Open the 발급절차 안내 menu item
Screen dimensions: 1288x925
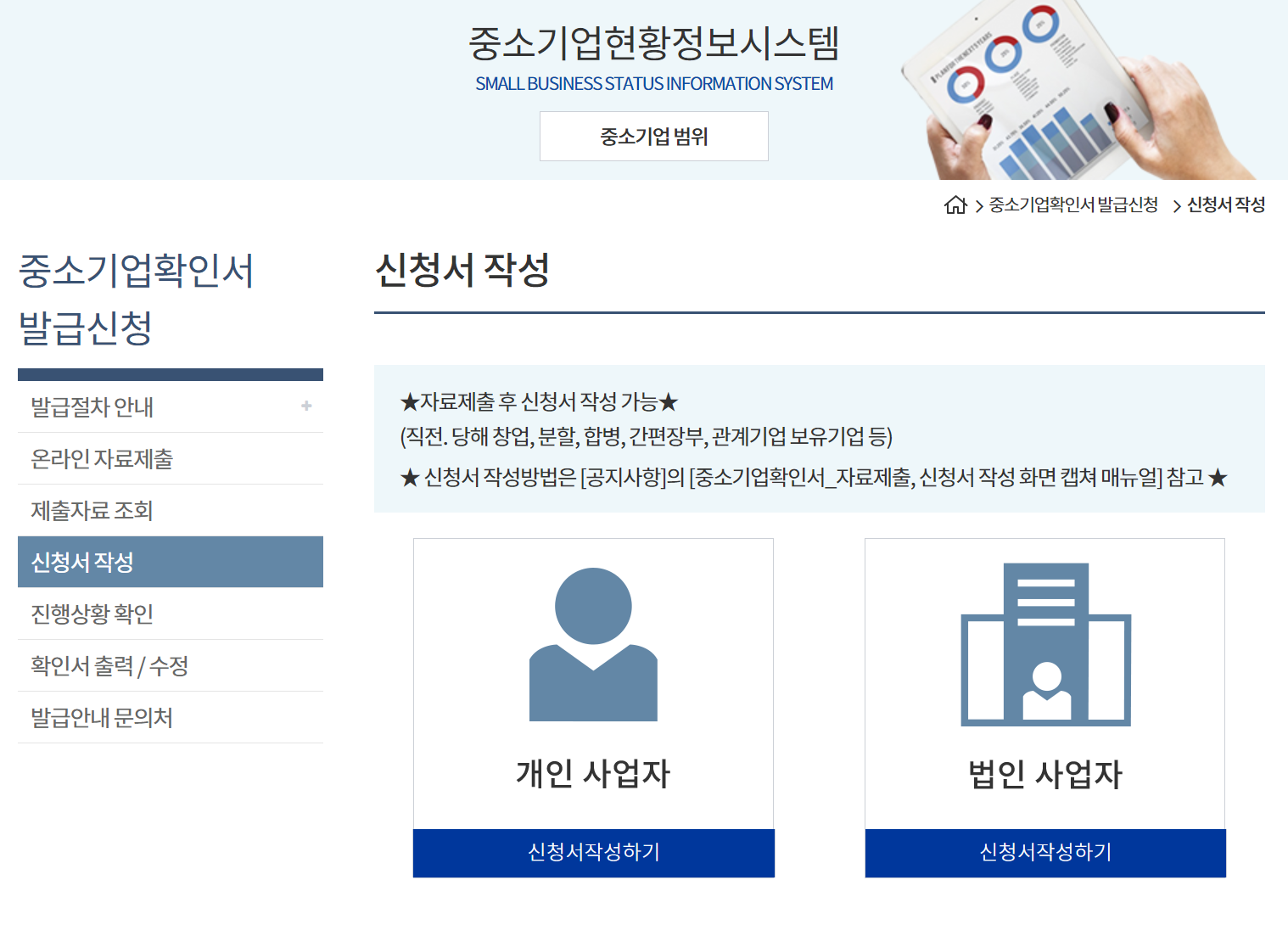click(x=171, y=407)
